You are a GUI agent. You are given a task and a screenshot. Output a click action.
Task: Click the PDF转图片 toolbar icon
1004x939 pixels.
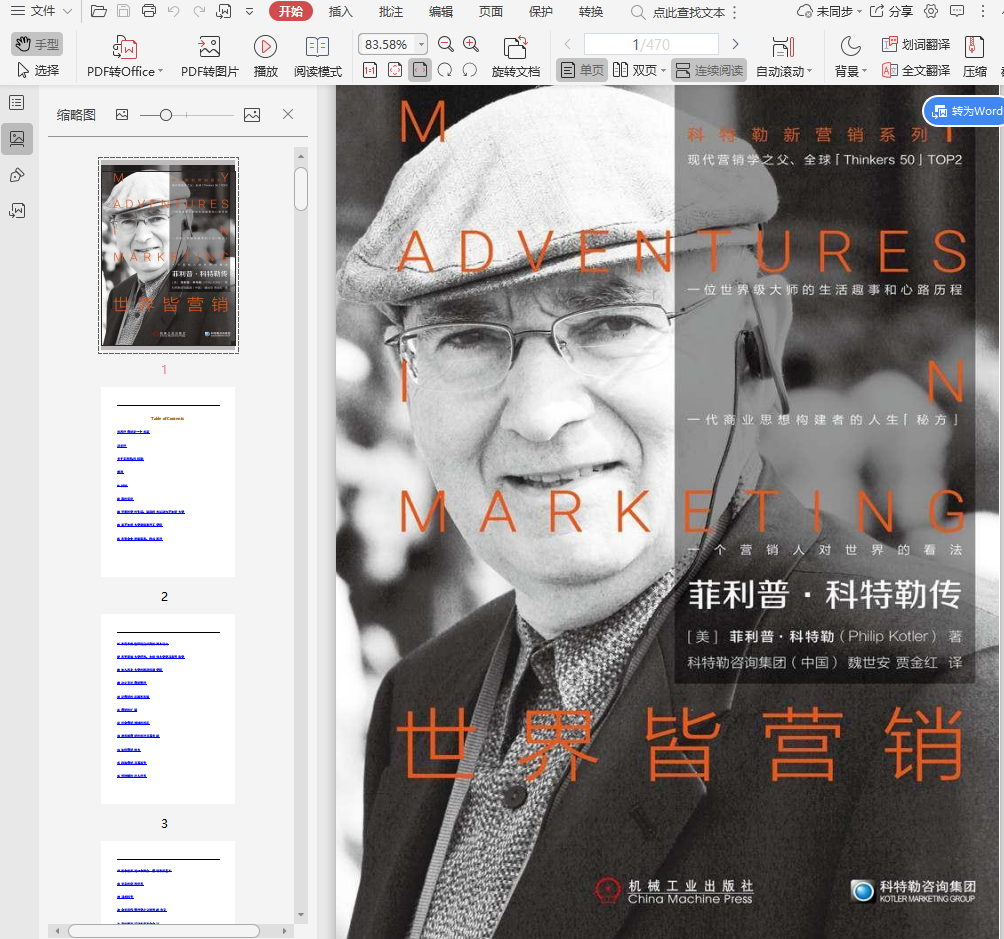[209, 47]
